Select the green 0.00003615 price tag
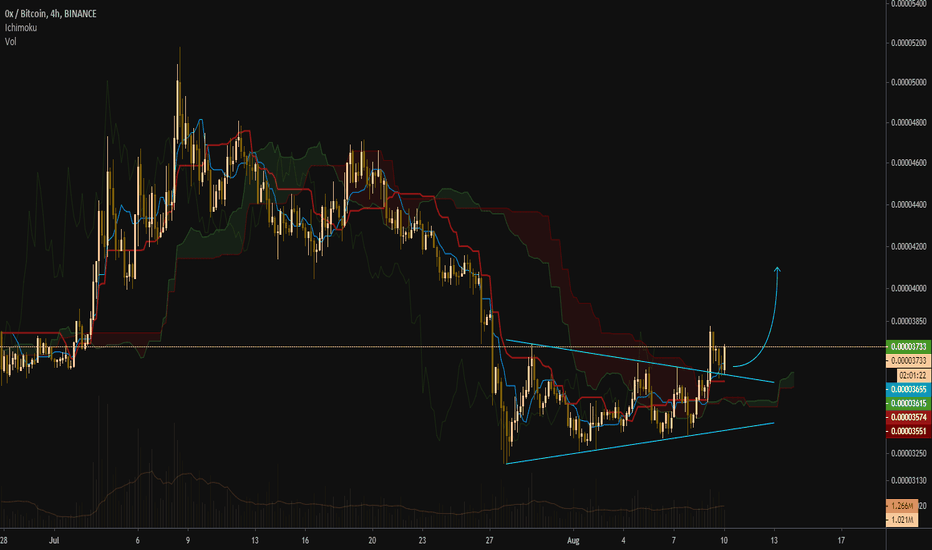Screen dimensions: 932x550 pyautogui.click(x=908, y=403)
